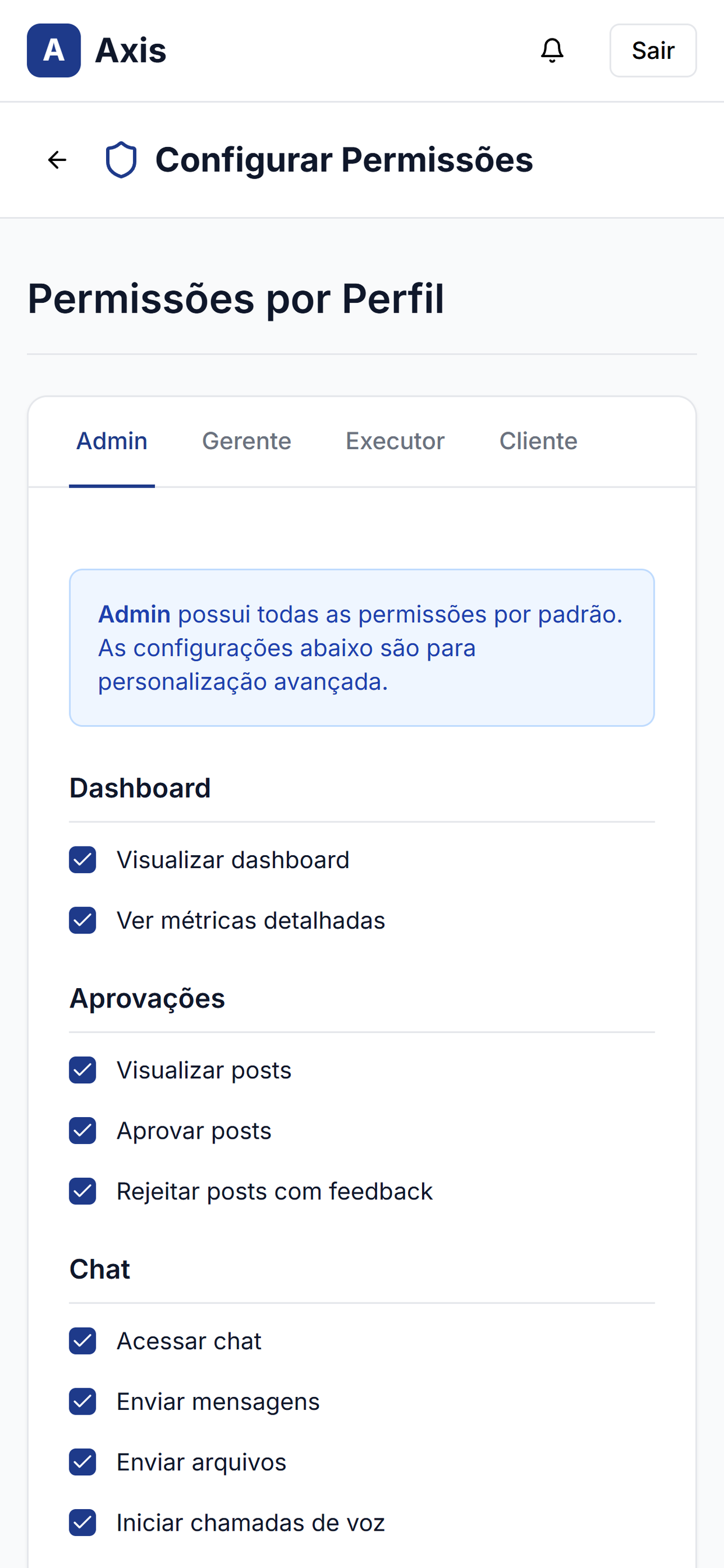The image size is (724, 1568).
Task: Open the notifications bell
Action: [552, 51]
